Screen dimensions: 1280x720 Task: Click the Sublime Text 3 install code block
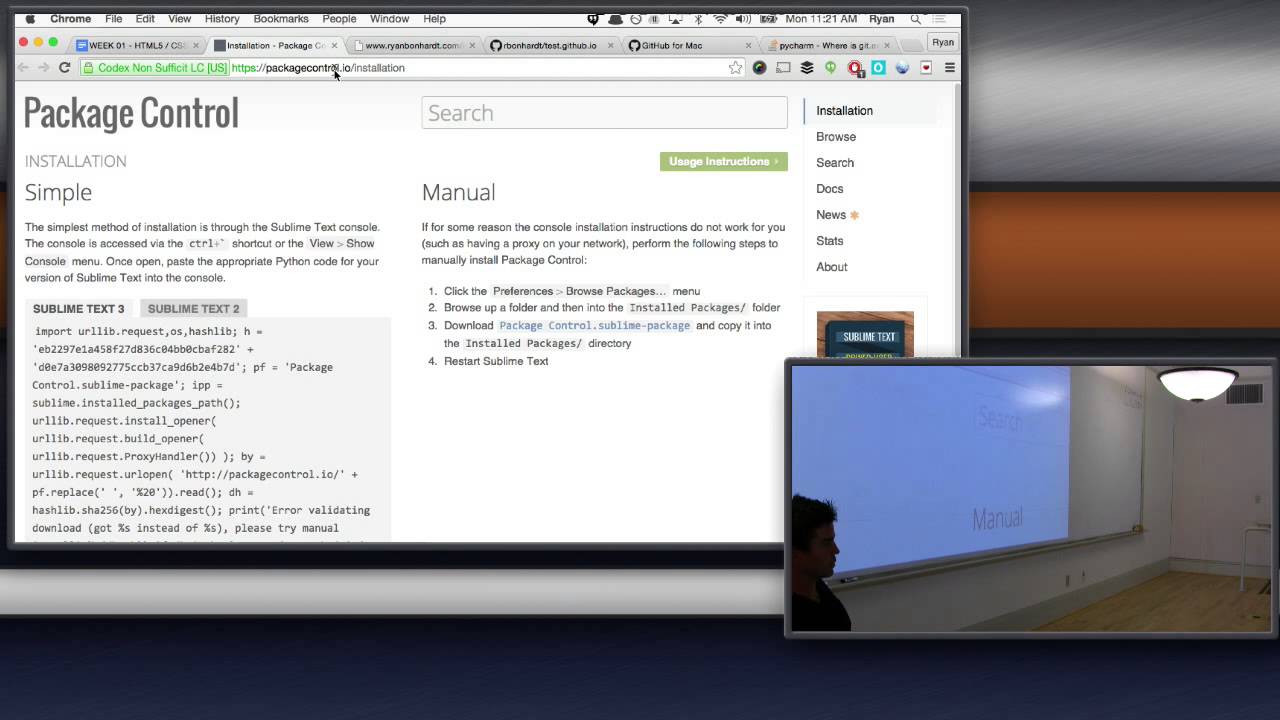208,432
